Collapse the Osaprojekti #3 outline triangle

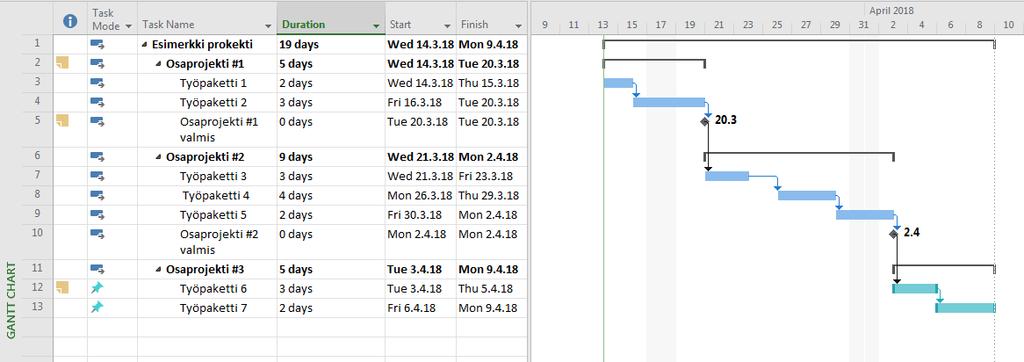pos(159,269)
